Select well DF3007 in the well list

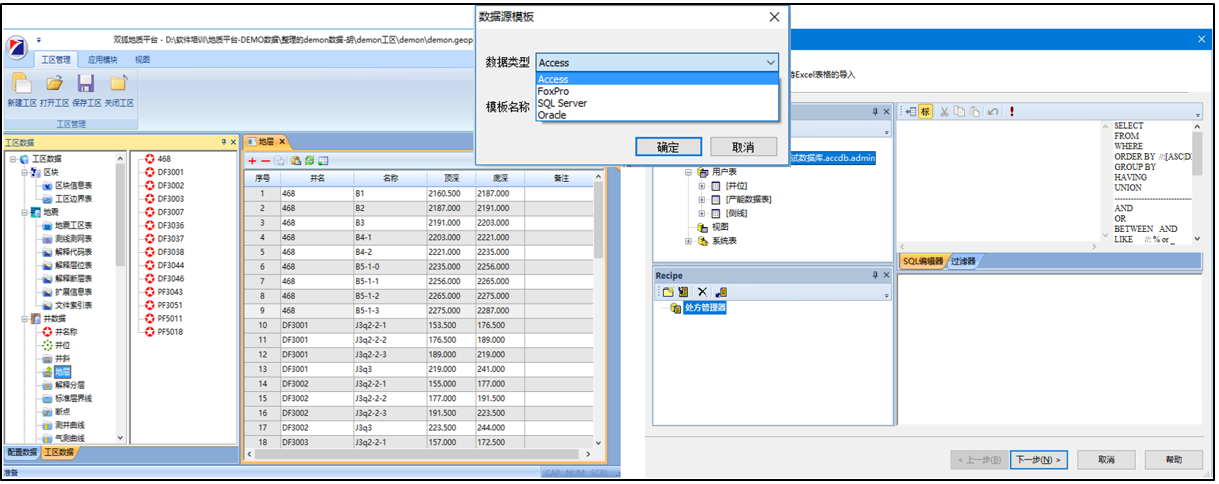tap(170, 212)
